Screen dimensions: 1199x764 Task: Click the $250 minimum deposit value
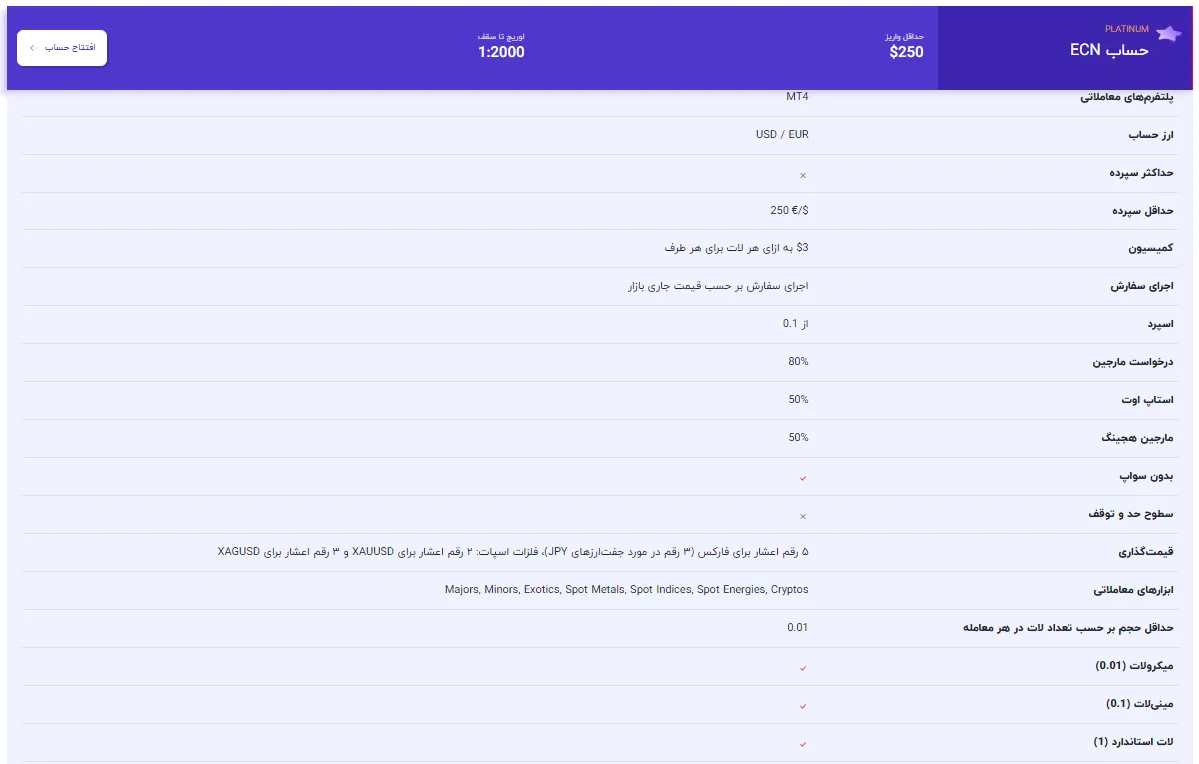click(x=906, y=52)
